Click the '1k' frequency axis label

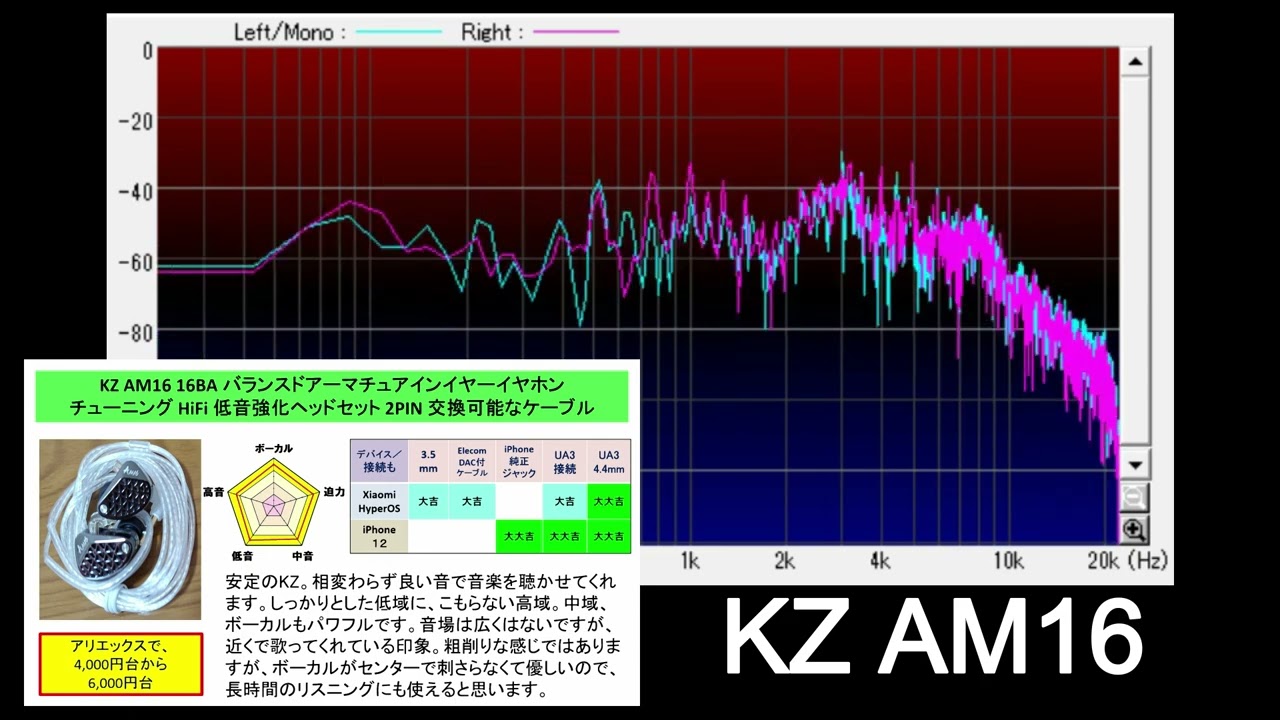689,560
